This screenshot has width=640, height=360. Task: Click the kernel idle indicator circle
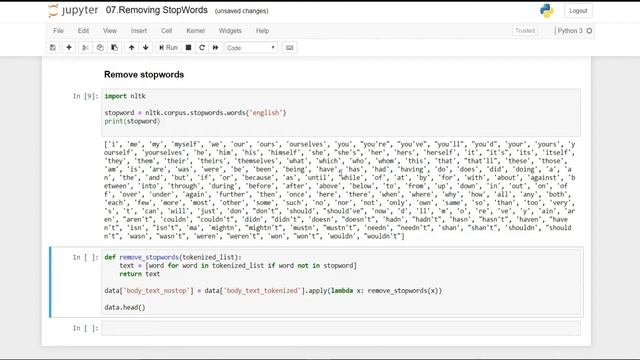(589, 31)
